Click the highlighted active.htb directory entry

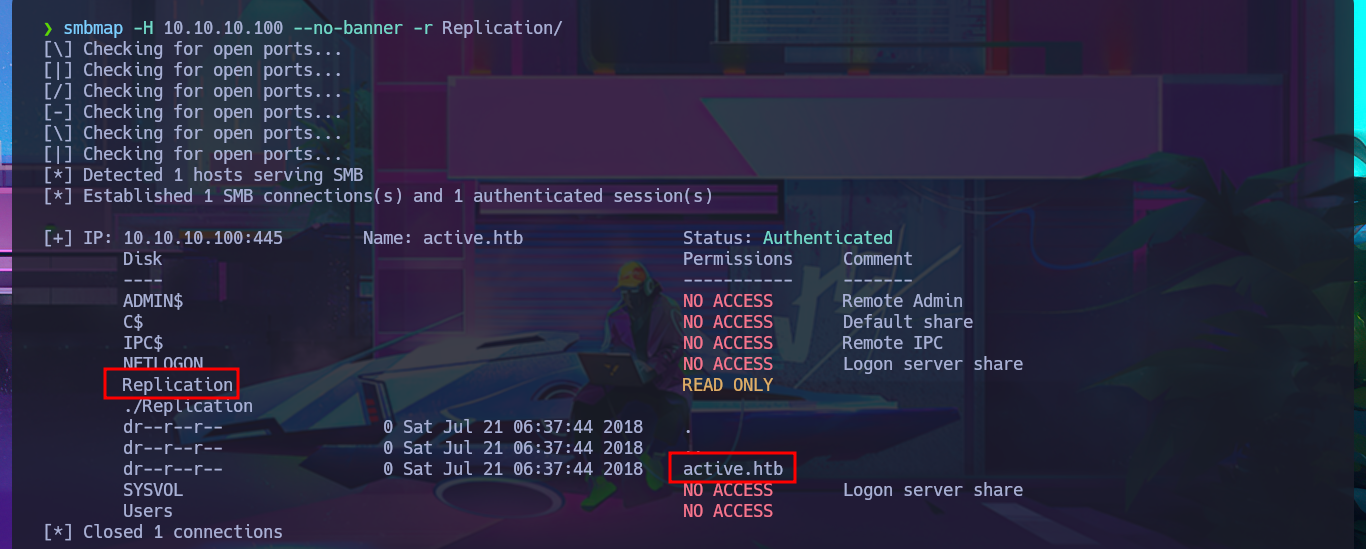733,468
